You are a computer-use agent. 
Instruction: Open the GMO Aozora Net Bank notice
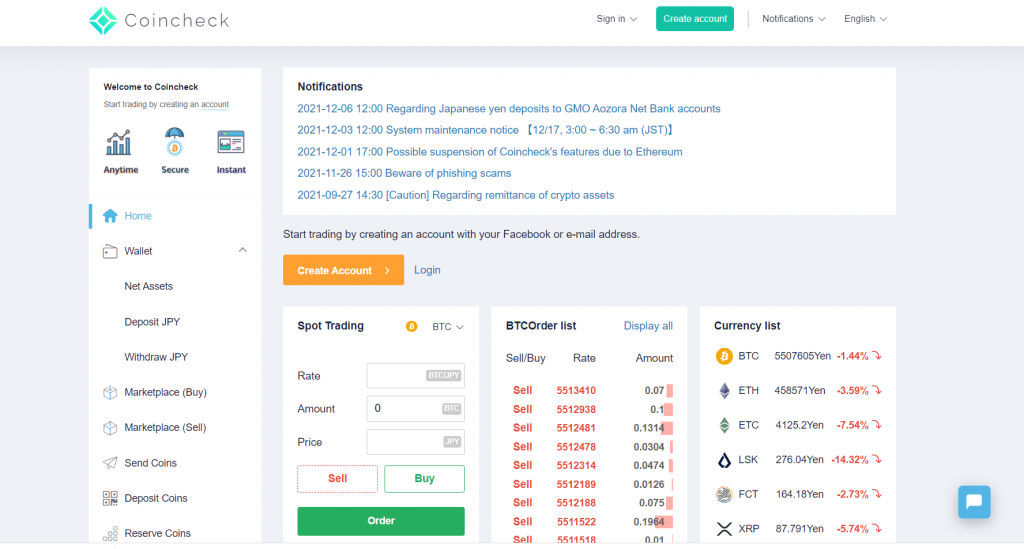(509, 108)
